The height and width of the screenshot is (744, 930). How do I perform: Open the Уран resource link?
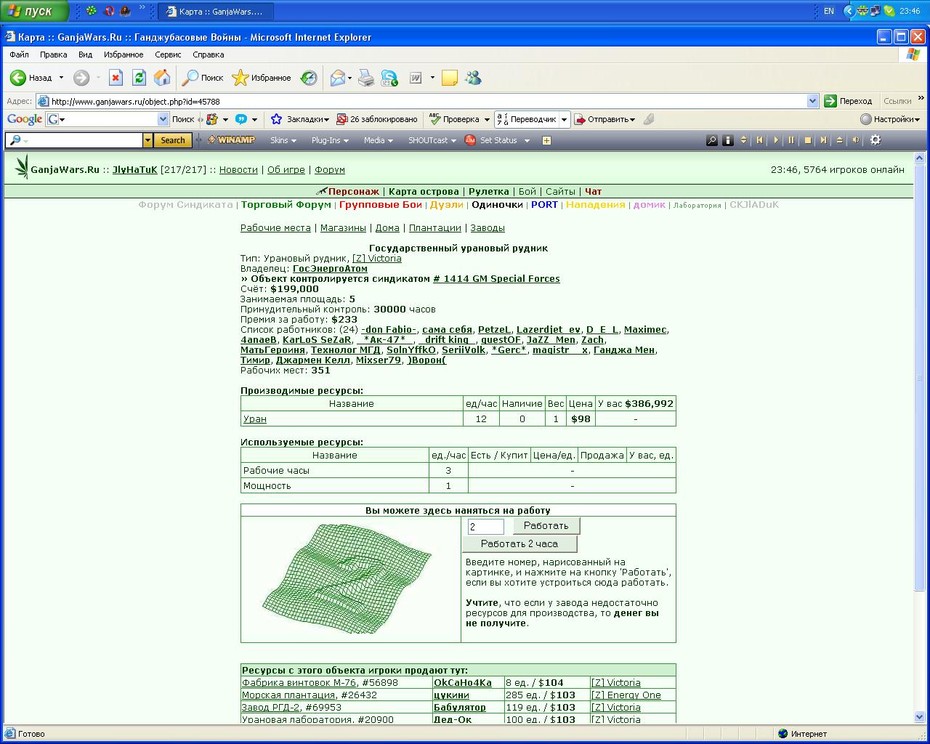tap(254, 419)
